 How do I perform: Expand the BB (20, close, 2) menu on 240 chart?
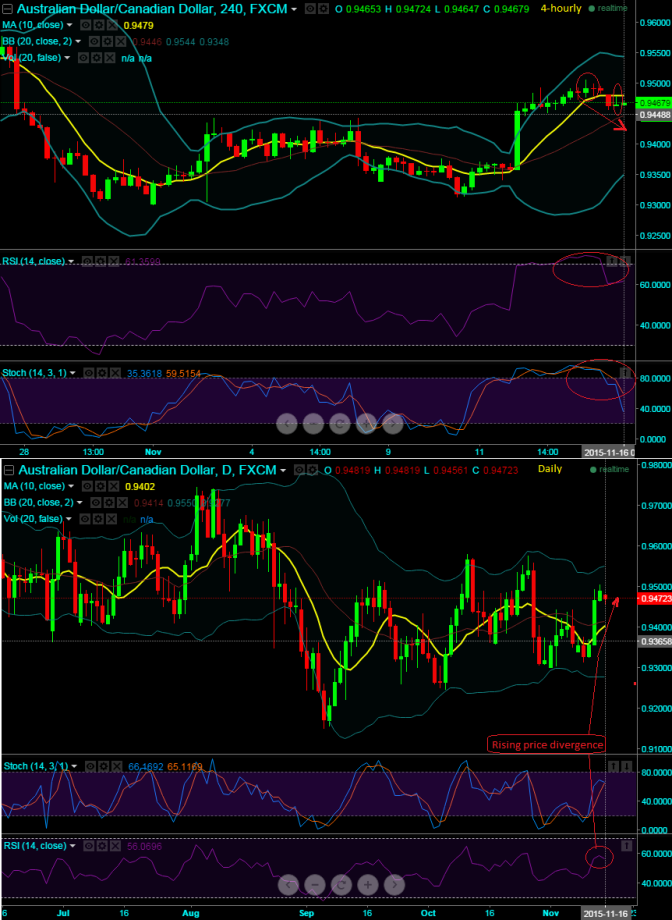(78, 42)
